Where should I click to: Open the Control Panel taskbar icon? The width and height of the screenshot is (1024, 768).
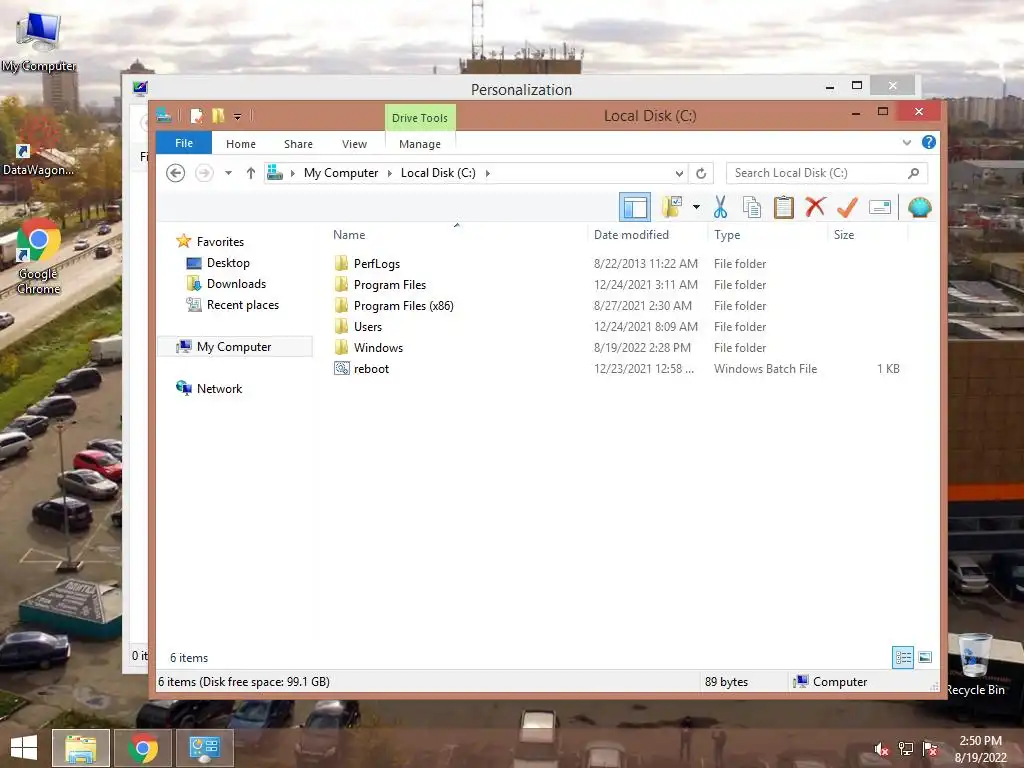pos(205,748)
